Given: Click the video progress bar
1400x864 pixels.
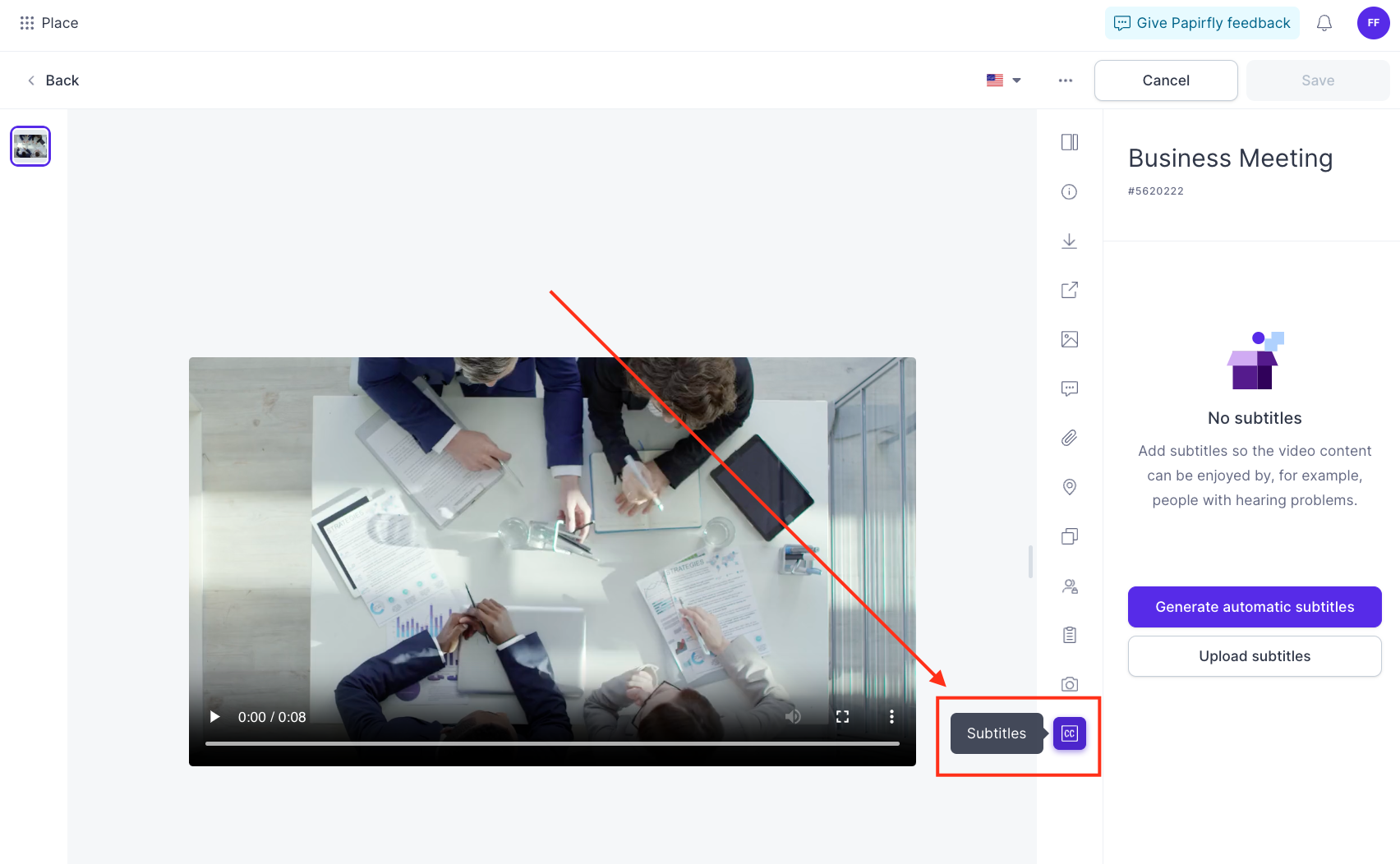Looking at the screenshot, I should point(552,743).
